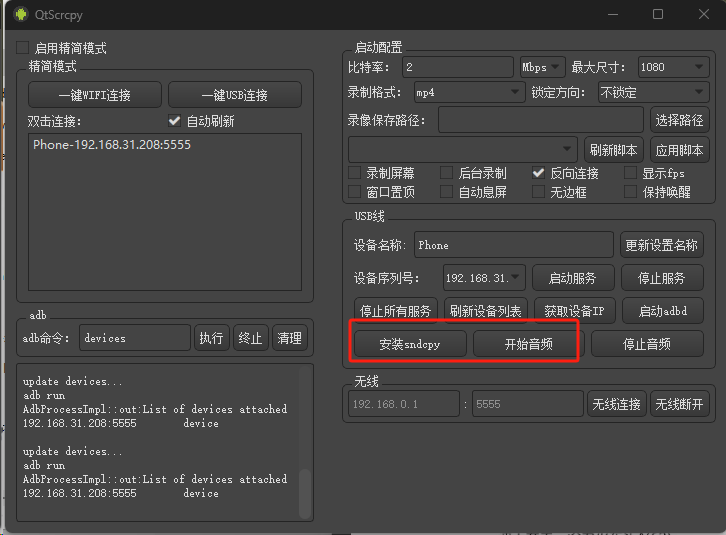Focus the wireless port 5555 field
The height and width of the screenshot is (535, 726).
528,403
